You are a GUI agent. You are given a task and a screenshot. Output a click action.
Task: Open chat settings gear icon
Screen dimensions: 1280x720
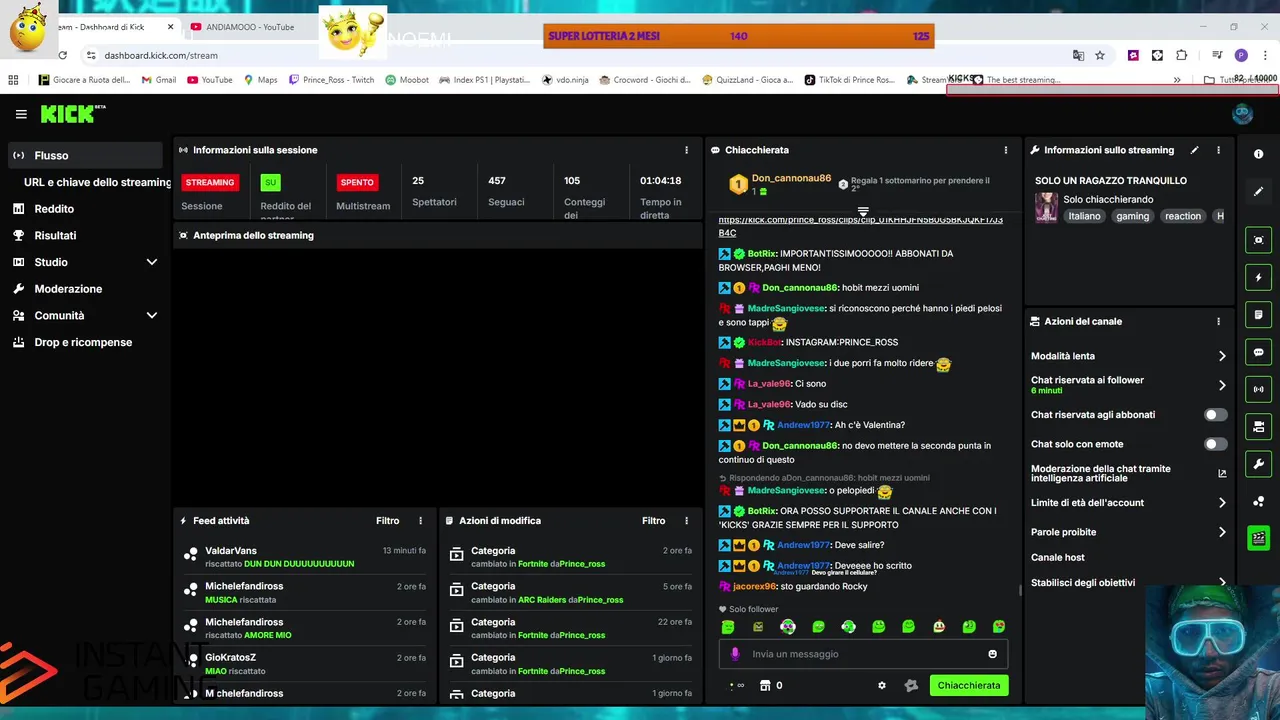(882, 685)
